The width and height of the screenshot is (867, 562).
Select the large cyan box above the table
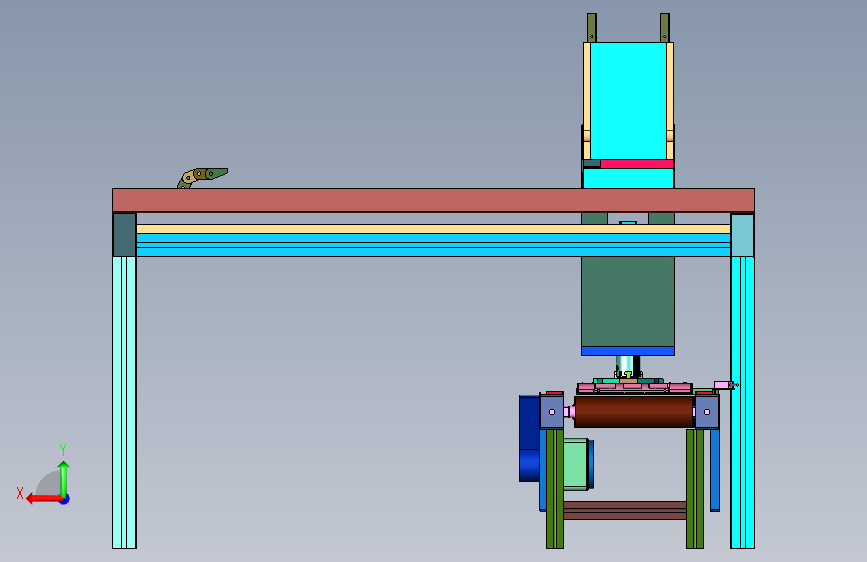(x=628, y=101)
